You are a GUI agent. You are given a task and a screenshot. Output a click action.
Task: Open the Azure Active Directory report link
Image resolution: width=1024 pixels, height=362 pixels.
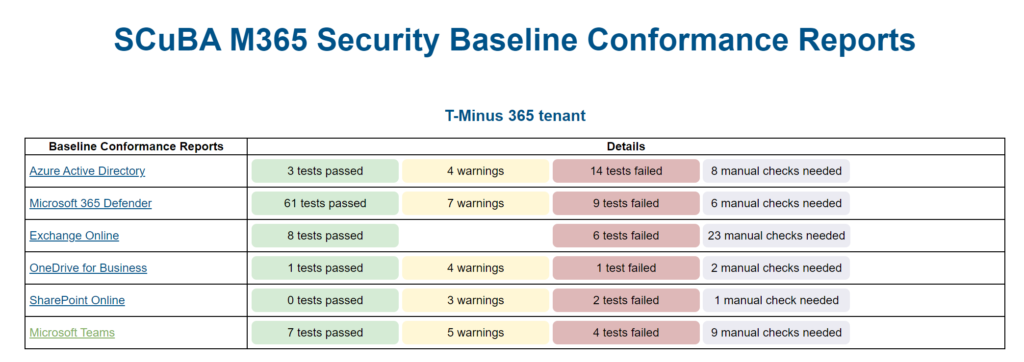coord(87,171)
